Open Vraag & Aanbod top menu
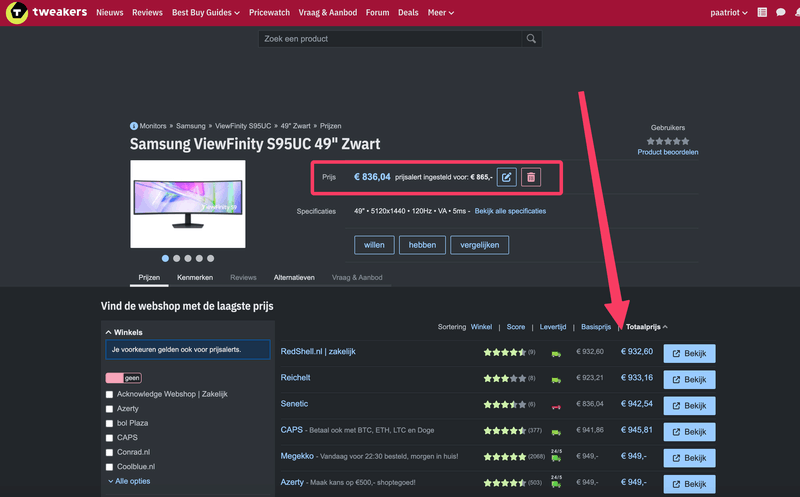The height and width of the screenshot is (497, 800). point(328,12)
